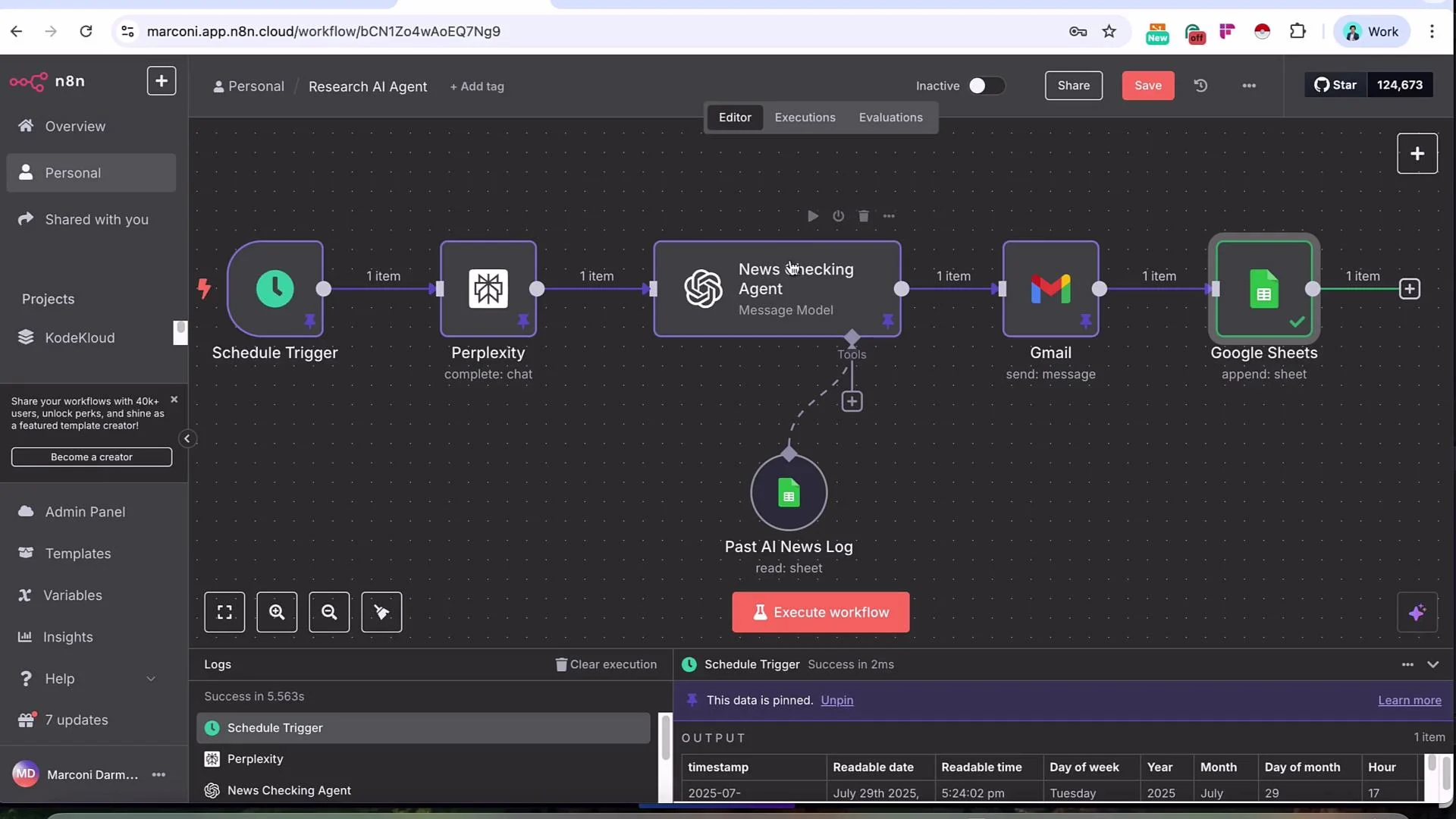1456x819 pixels.
Task: Select Schedule Trigger log entry
Action: (423, 728)
